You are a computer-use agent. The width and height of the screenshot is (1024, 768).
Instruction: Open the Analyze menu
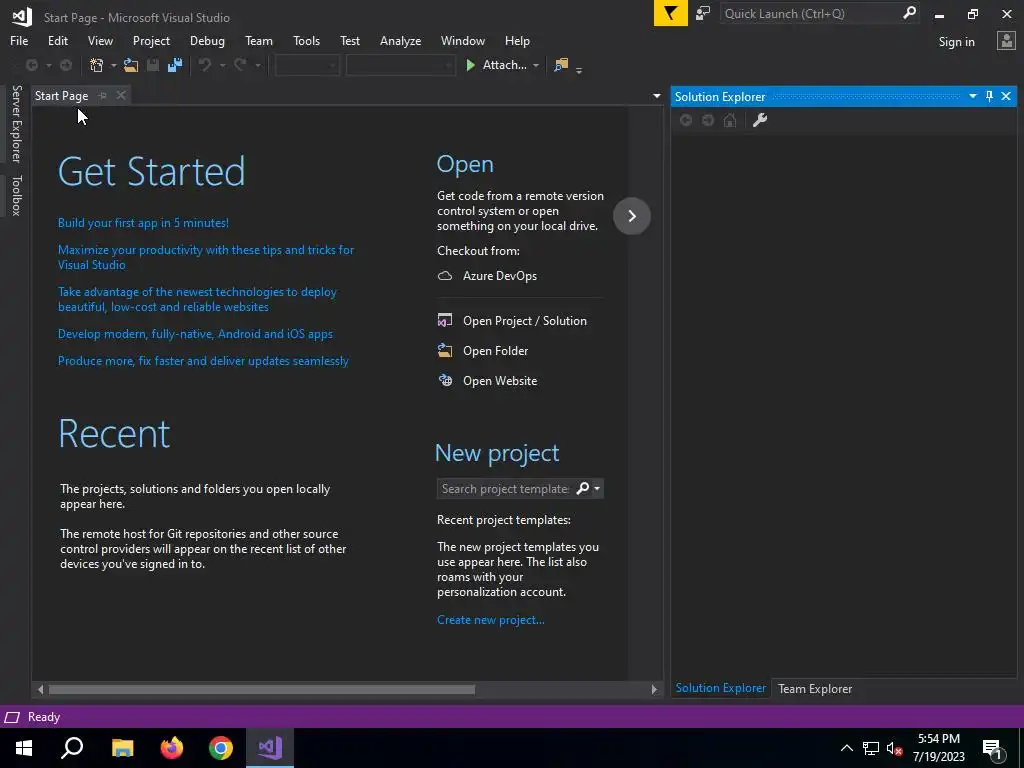[400, 40]
